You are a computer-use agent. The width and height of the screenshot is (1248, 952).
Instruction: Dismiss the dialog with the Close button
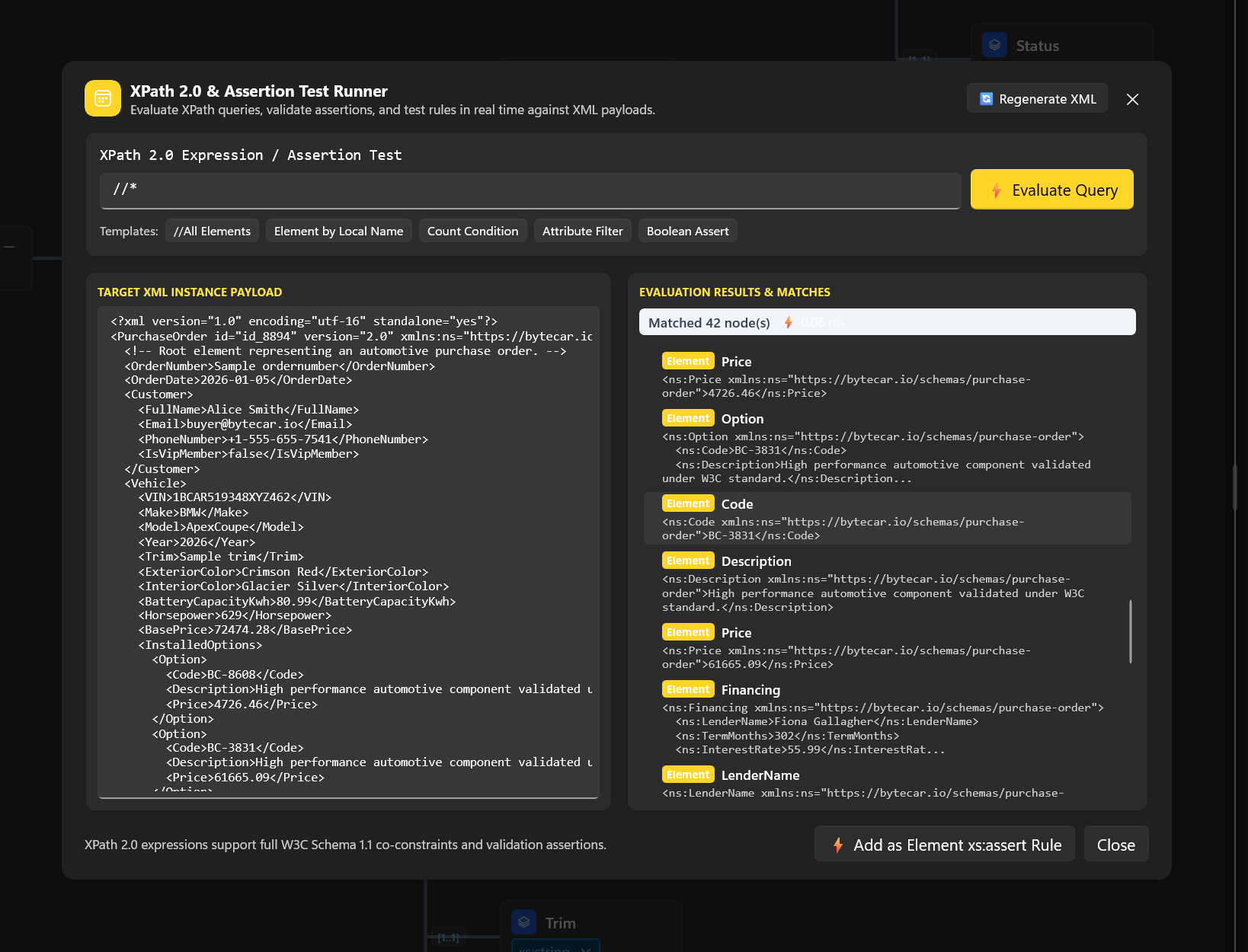1116,844
